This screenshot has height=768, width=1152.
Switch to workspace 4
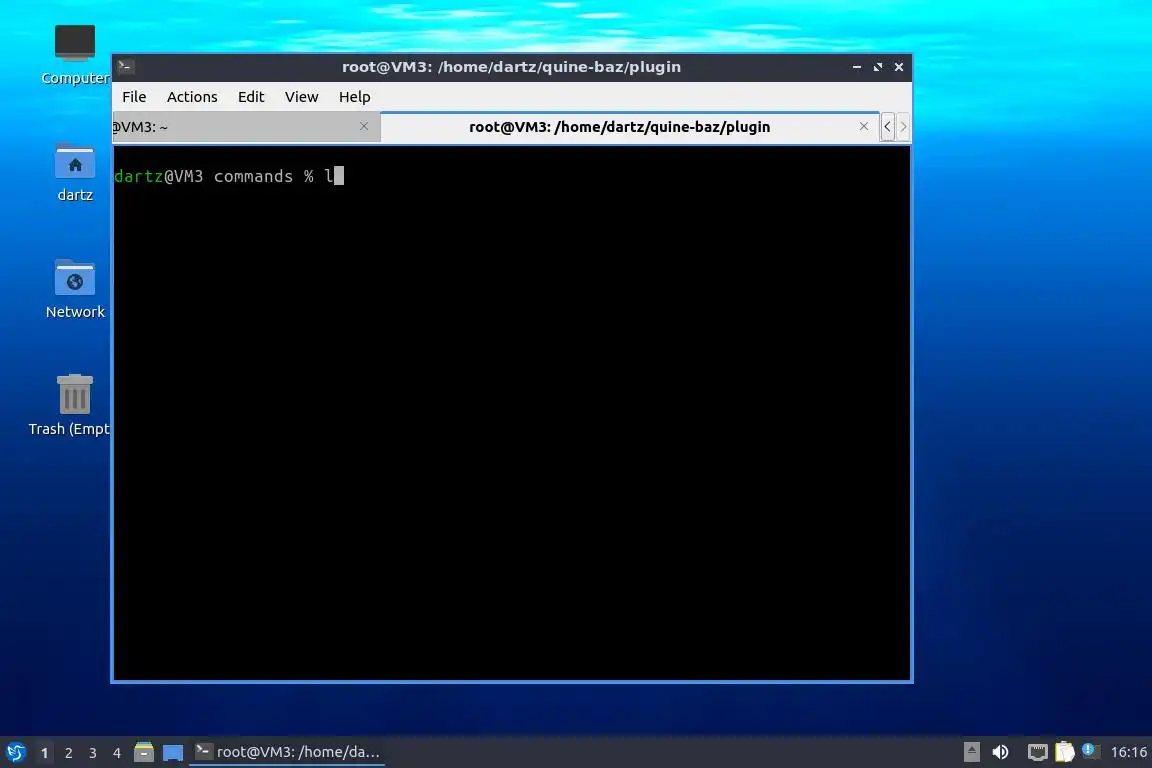pyautogui.click(x=116, y=753)
